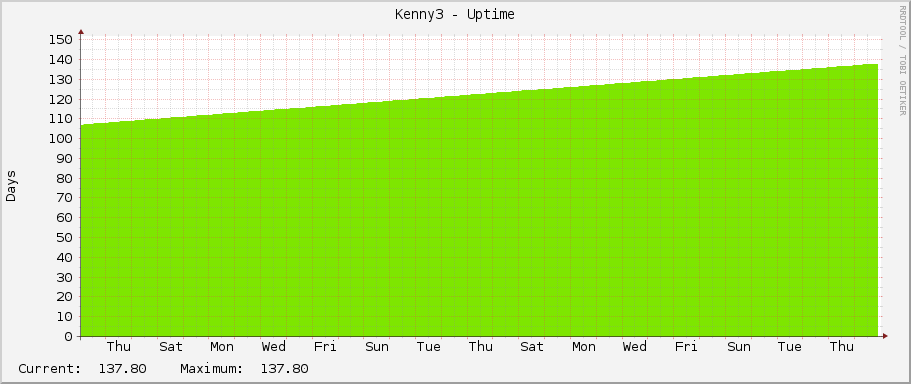
Task: Click the "50" tick label on the Days axis
Action: (65, 237)
